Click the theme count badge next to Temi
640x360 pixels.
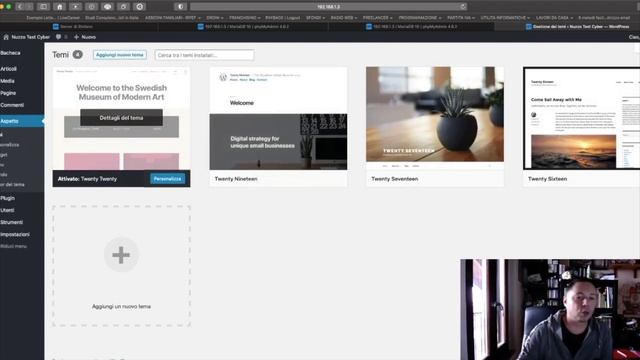(x=78, y=54)
